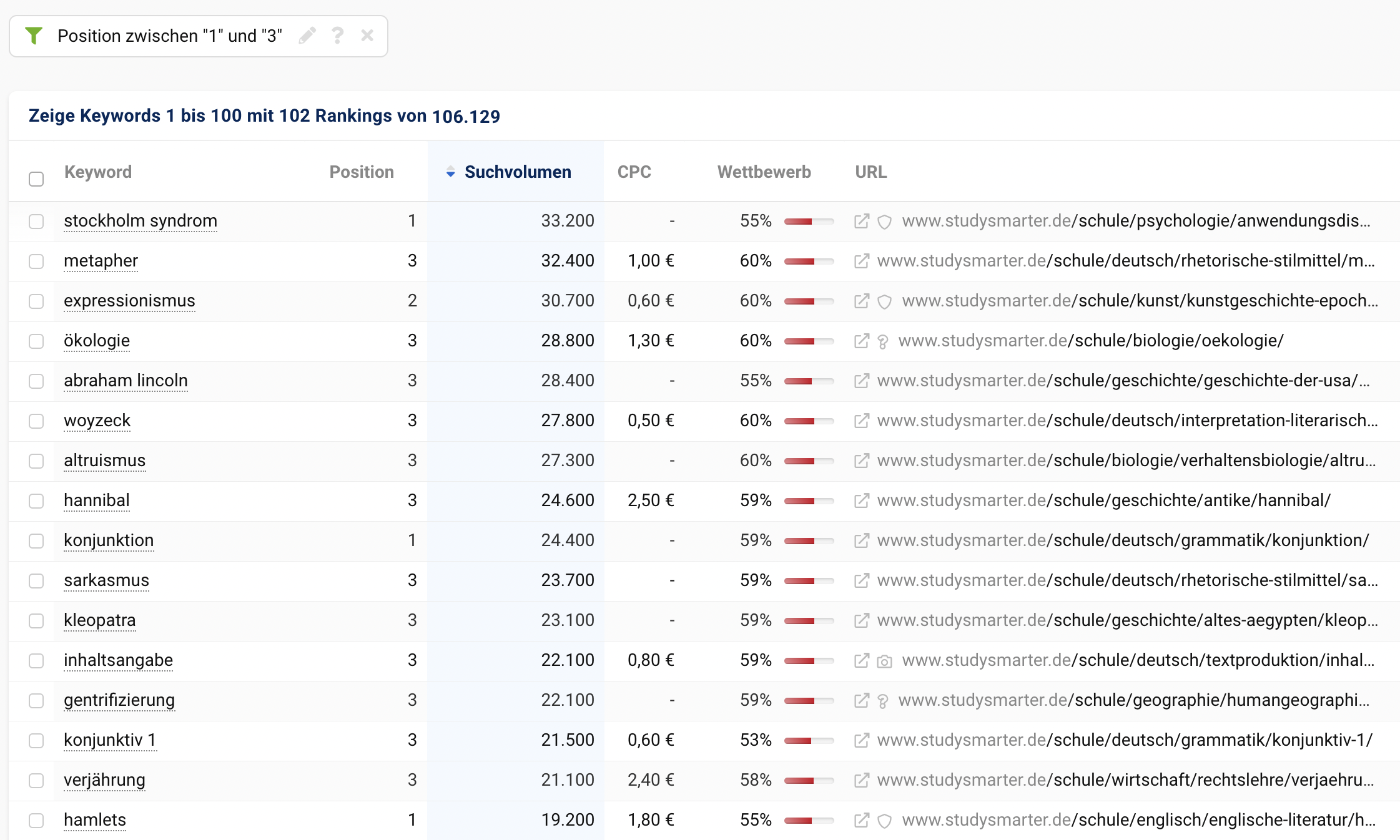Click the 2,50 € CPC value
1400x840 pixels.
pyautogui.click(x=651, y=501)
